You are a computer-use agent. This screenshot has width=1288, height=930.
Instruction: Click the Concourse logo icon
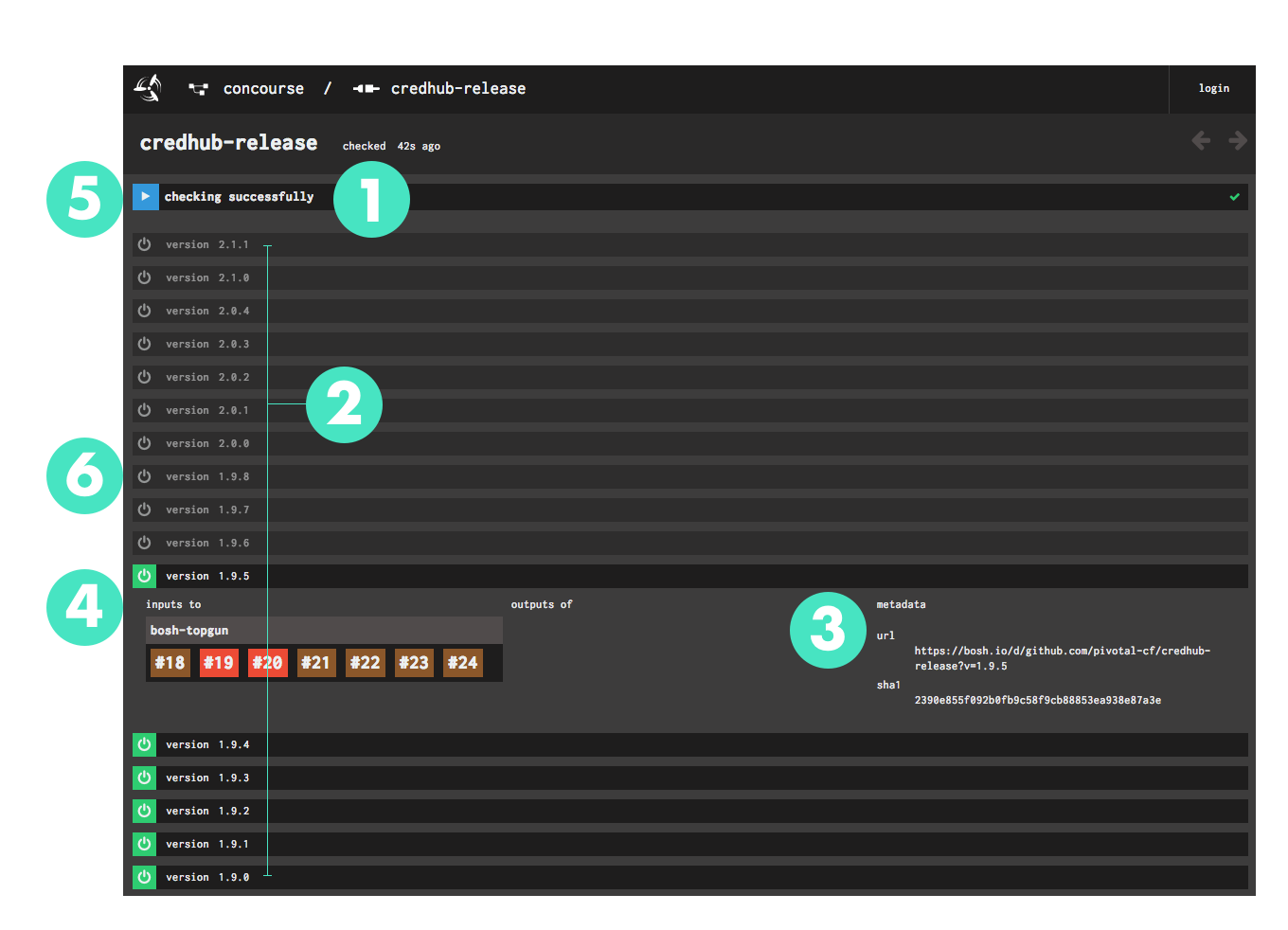[x=148, y=88]
